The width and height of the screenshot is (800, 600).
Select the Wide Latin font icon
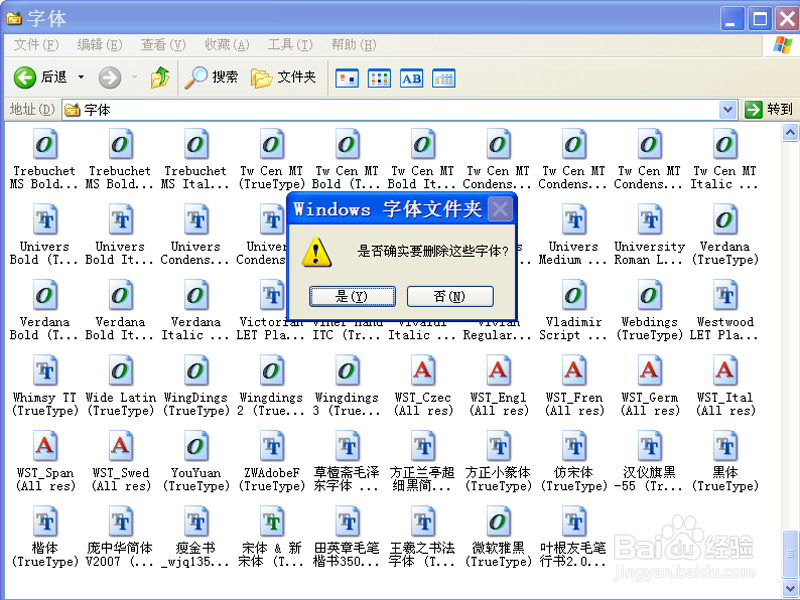[x=120, y=371]
